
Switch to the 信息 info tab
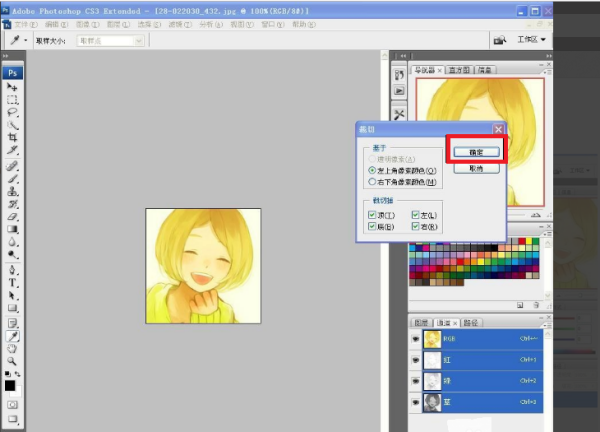pos(485,70)
